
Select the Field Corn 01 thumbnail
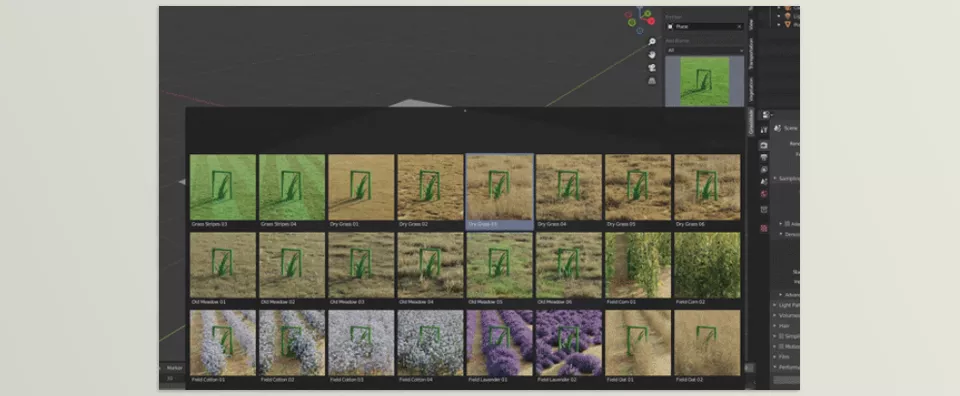(x=638, y=265)
